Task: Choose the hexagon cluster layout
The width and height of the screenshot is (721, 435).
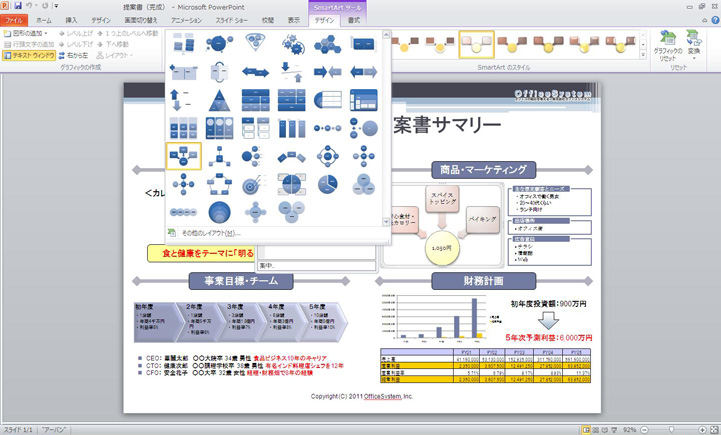Action: pyautogui.click(x=327, y=43)
